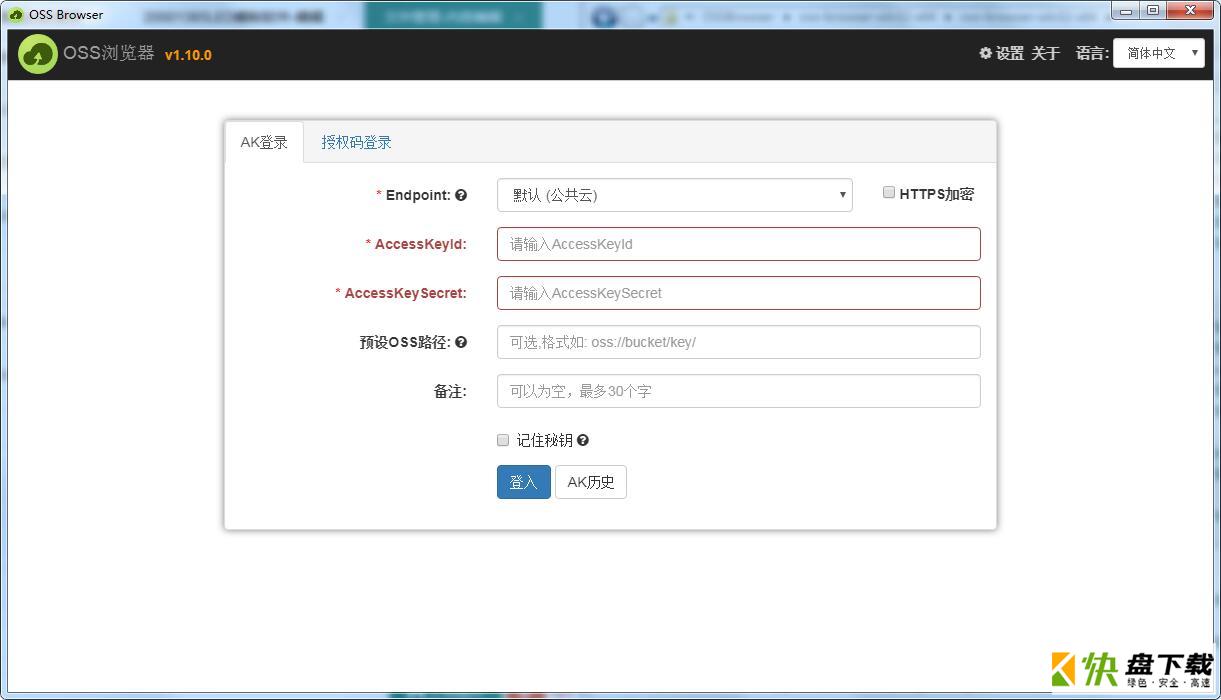Open the AK历史 history button

pyautogui.click(x=591, y=482)
